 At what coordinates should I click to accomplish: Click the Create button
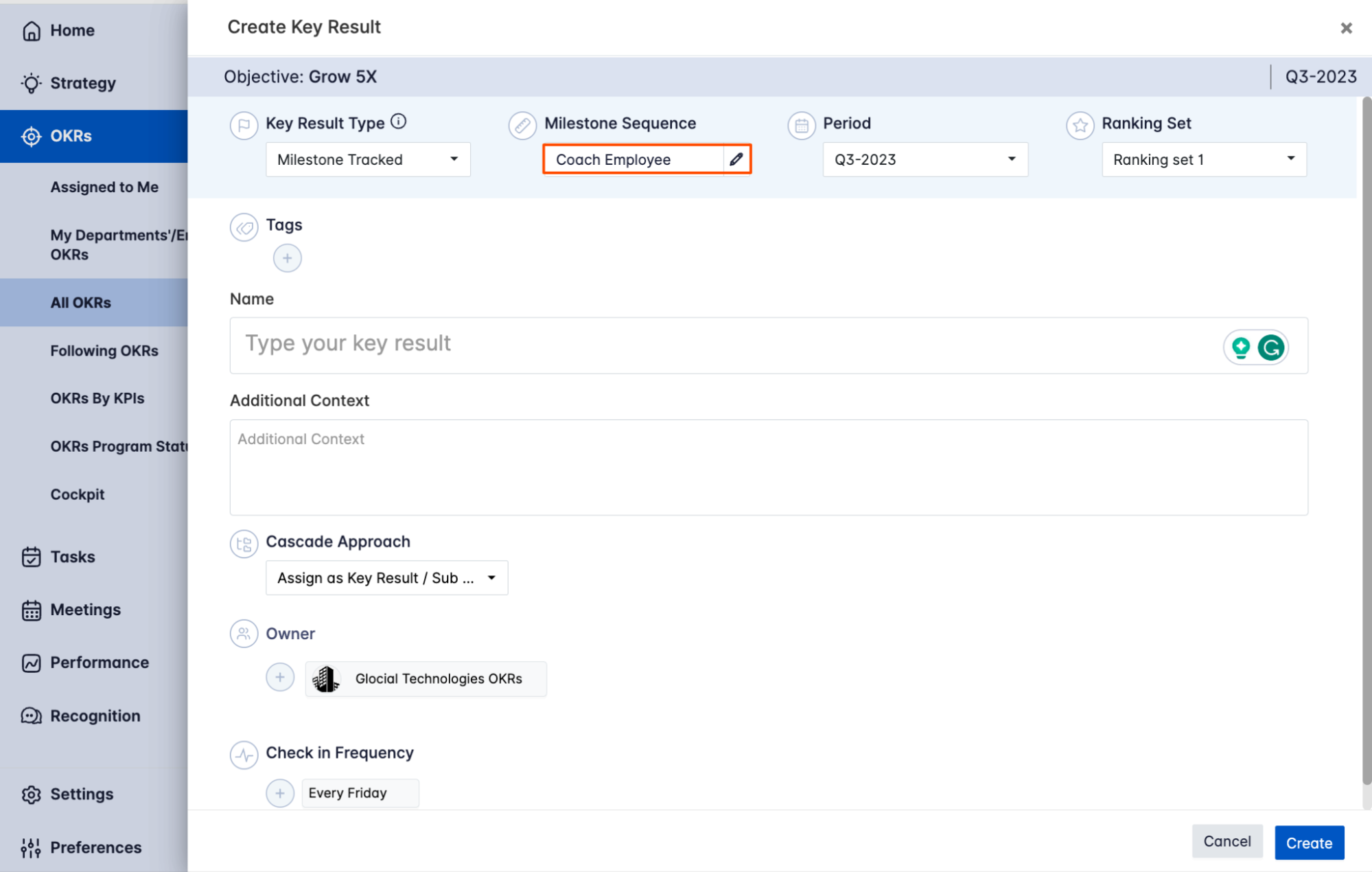pos(1308,842)
